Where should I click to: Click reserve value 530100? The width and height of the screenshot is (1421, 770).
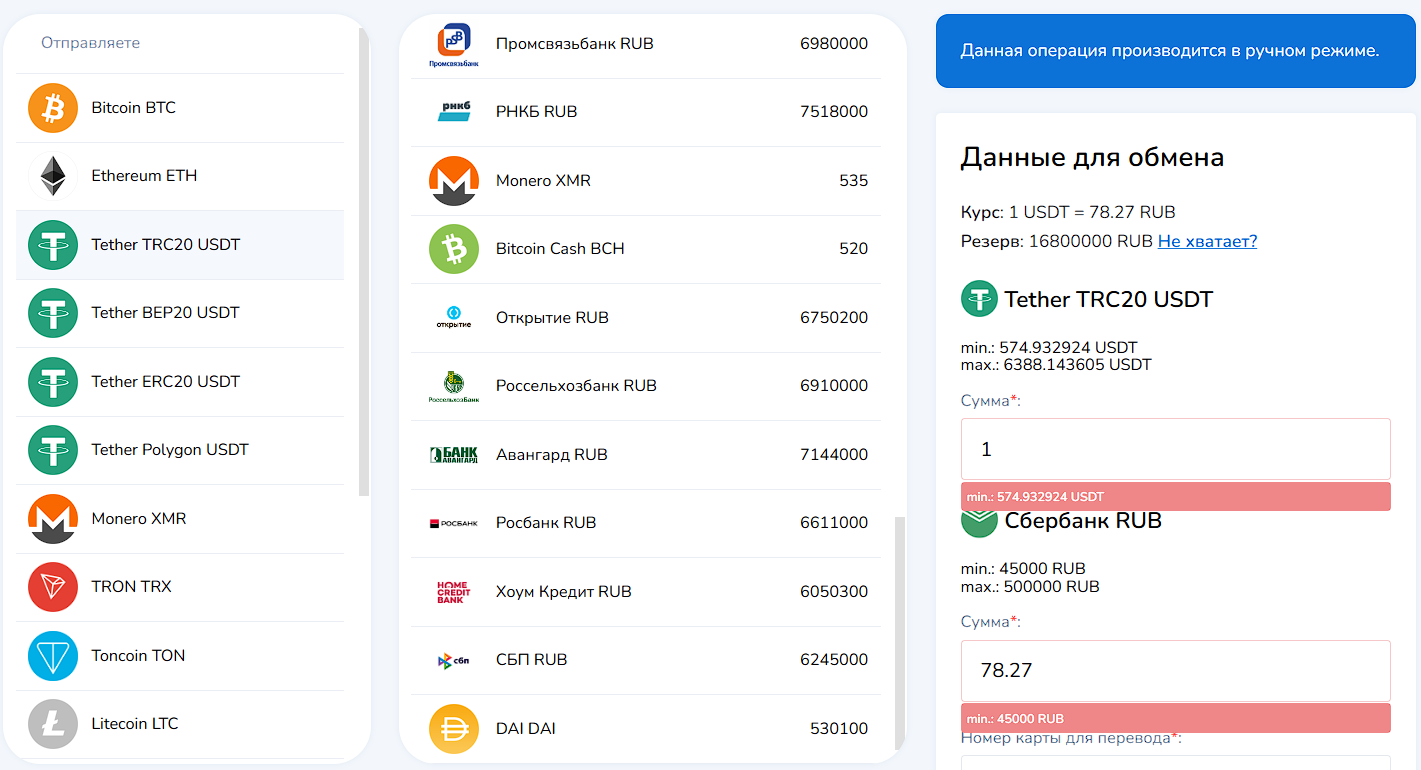tap(838, 729)
